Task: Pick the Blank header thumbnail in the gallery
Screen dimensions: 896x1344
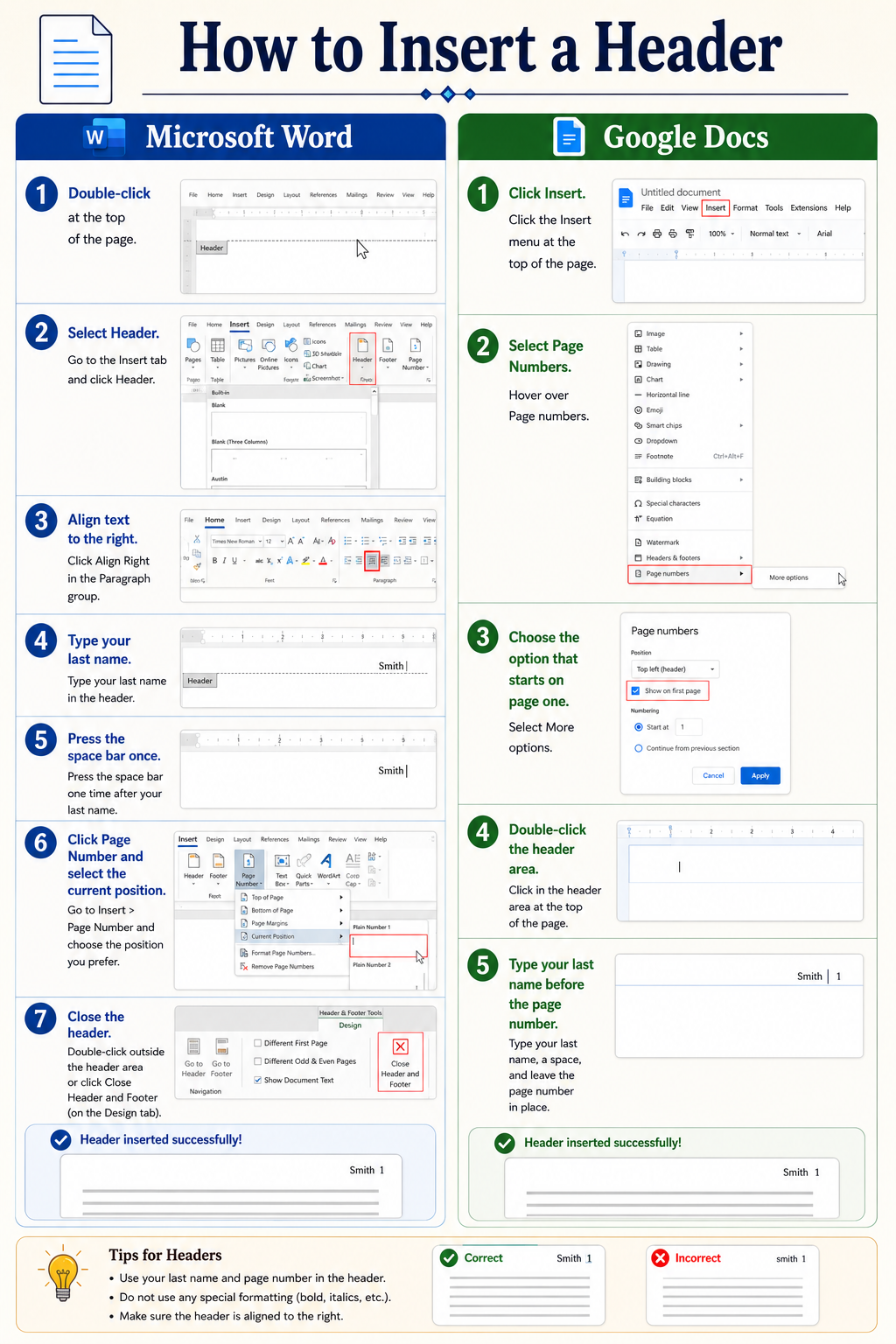Action: coord(288,428)
